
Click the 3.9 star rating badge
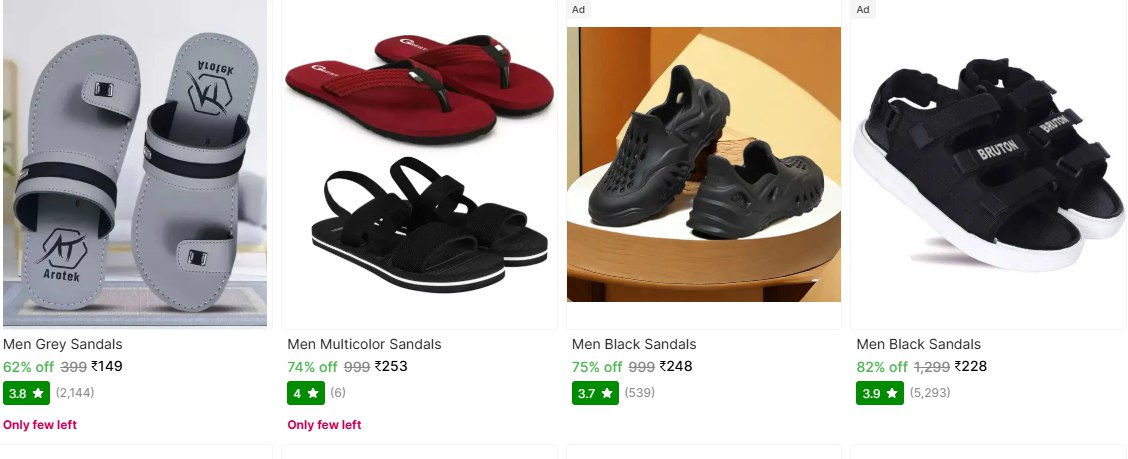tap(880, 393)
